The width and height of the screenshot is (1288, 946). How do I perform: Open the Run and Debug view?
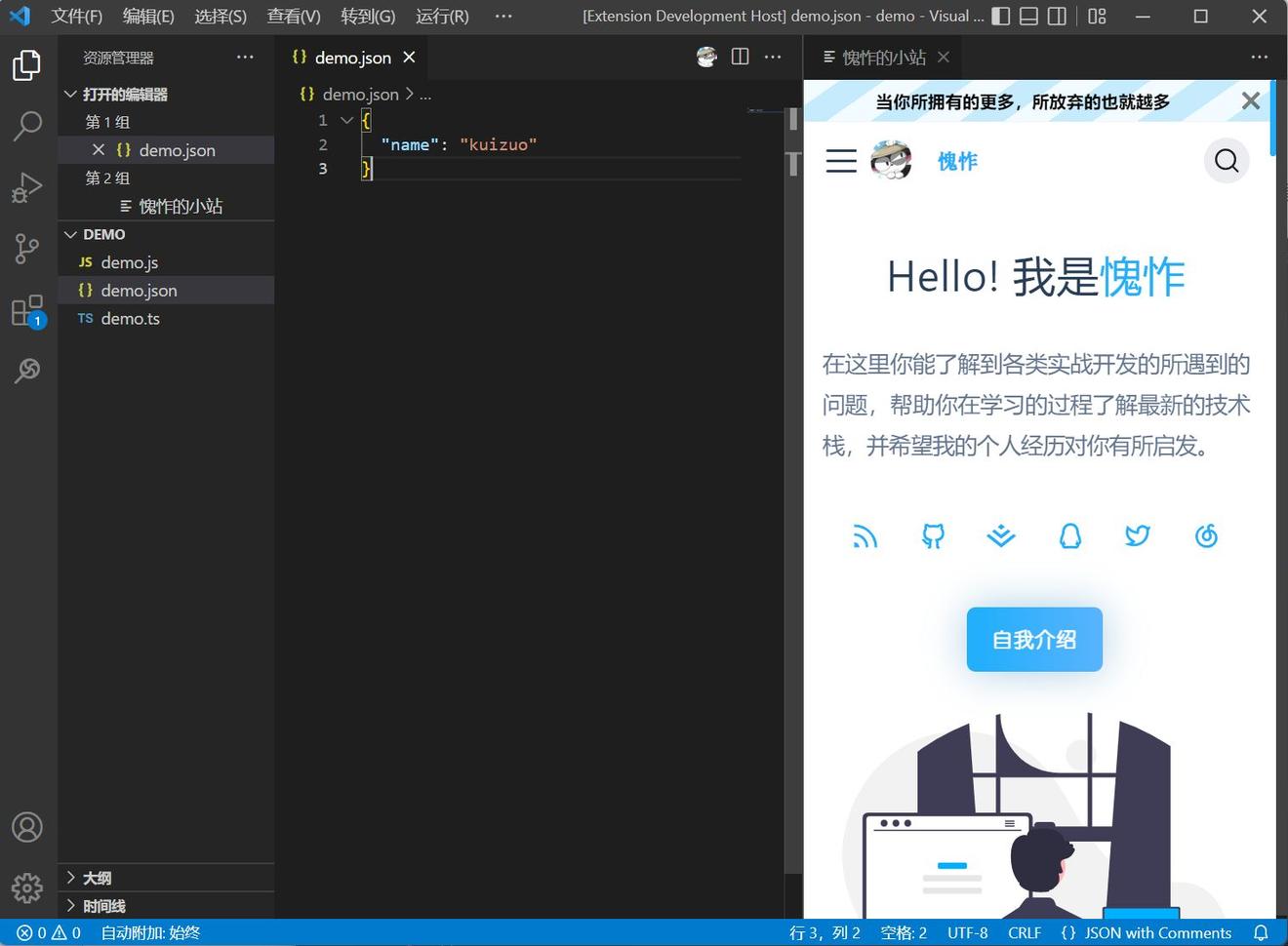[27, 187]
